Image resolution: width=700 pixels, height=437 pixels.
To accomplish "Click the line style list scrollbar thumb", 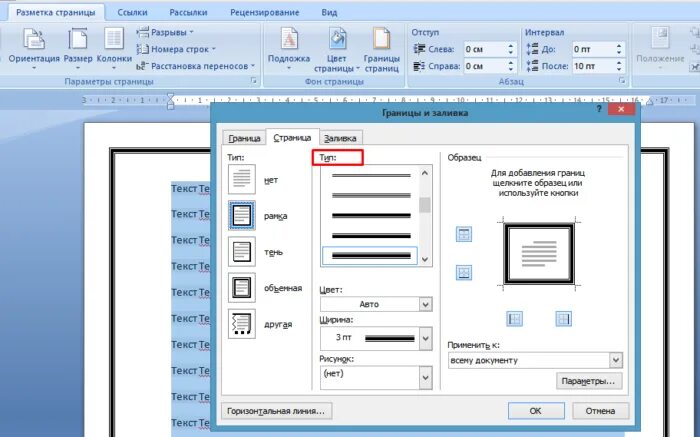I will [x=425, y=205].
